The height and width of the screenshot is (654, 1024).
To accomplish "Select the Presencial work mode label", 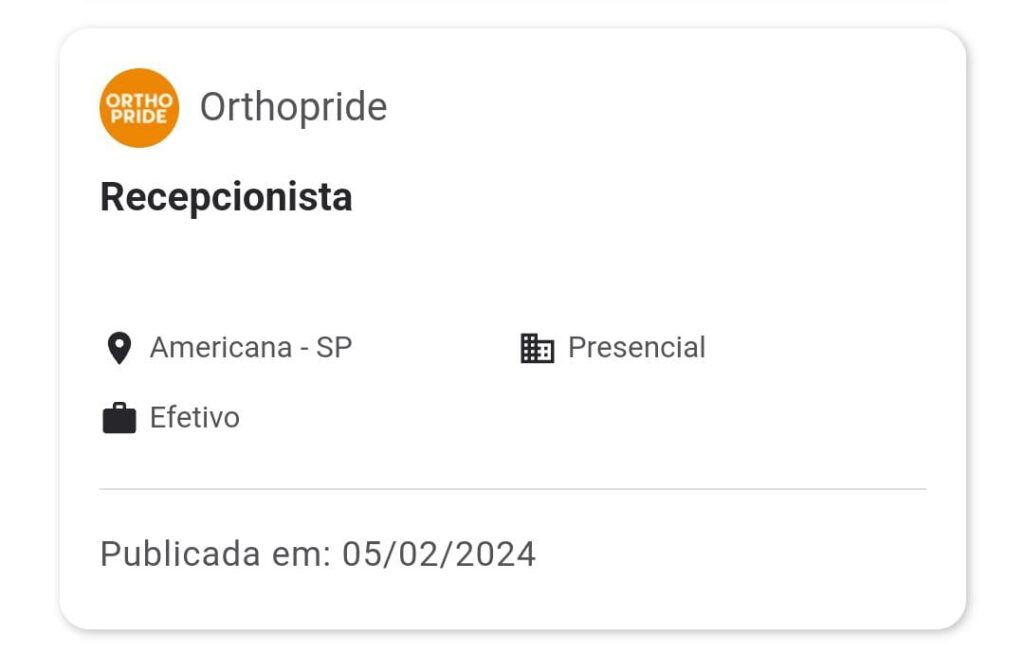I will (637, 348).
